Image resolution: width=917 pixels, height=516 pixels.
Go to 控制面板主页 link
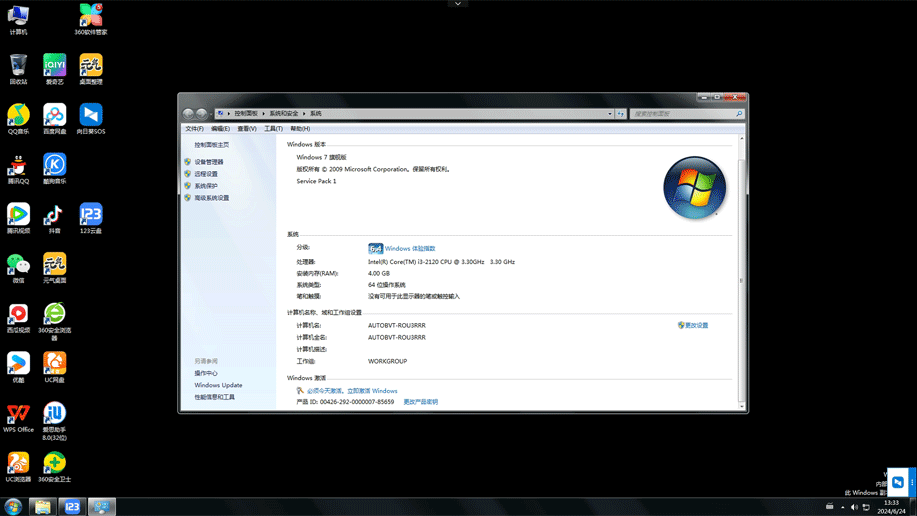click(x=212, y=145)
